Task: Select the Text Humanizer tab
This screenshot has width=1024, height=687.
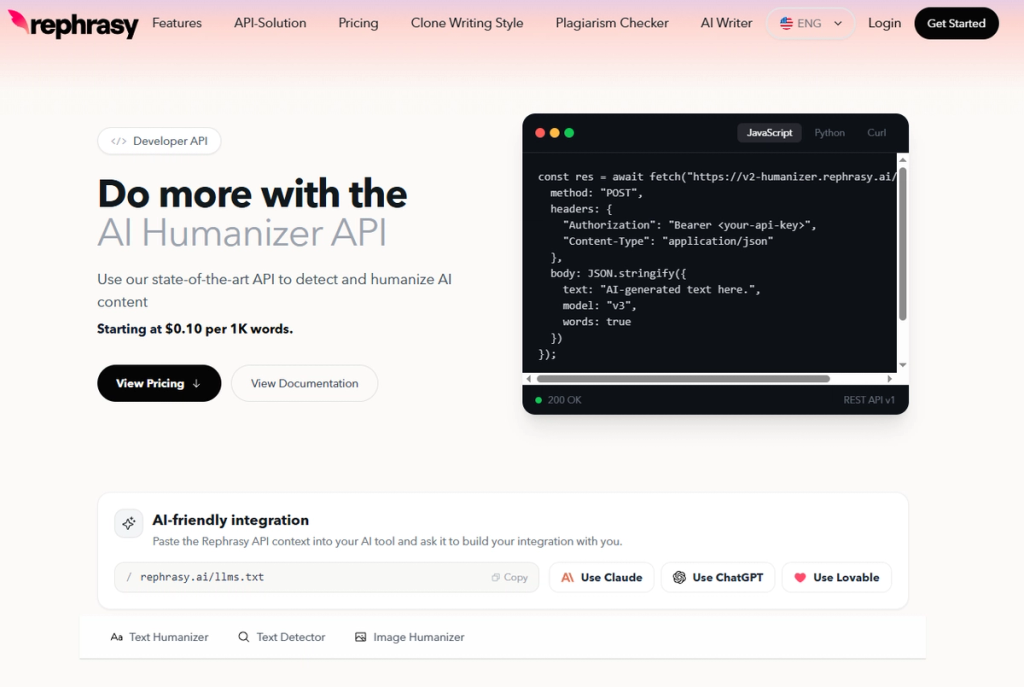Action: point(159,637)
